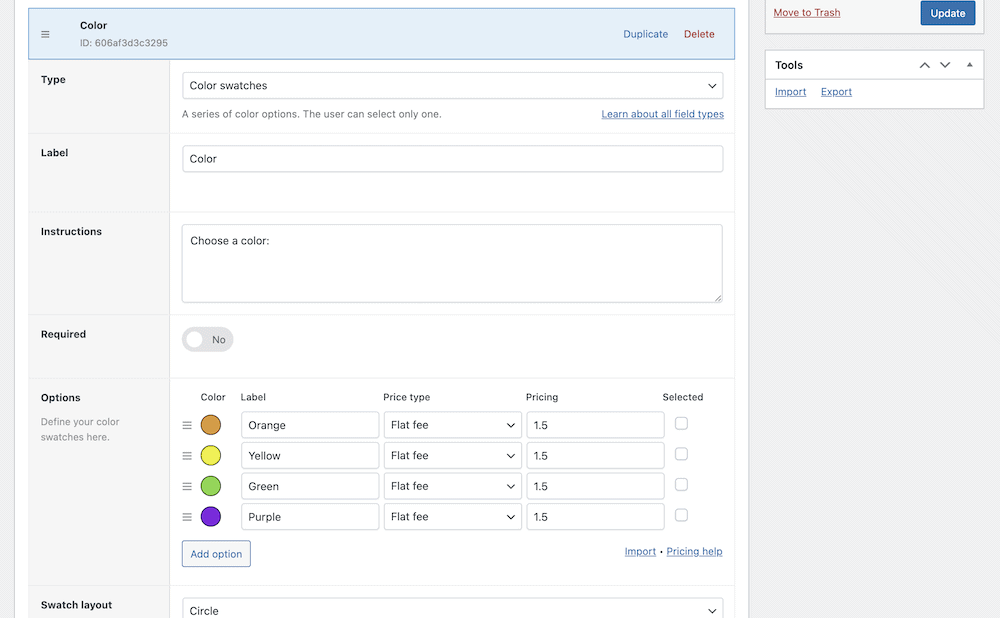Click the drag handle beside the Yellow option
The width and height of the screenshot is (1000, 618).
(x=187, y=454)
